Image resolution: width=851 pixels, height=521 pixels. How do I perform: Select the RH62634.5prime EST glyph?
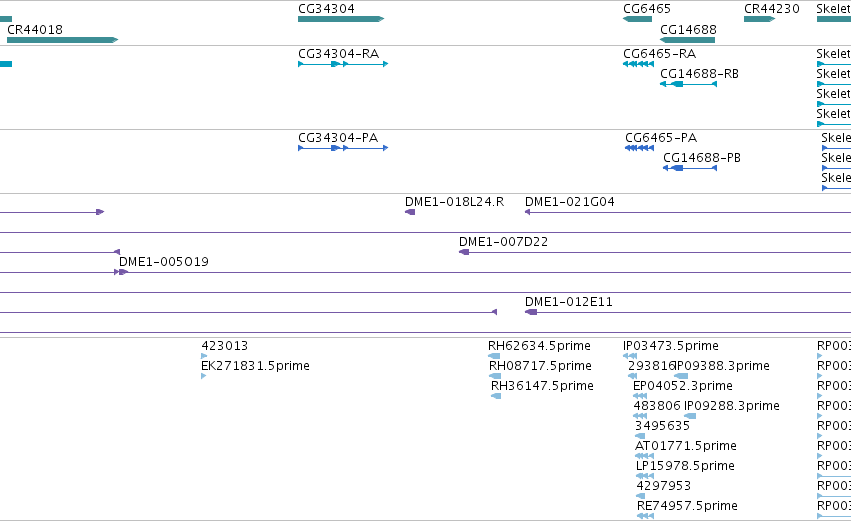click(x=494, y=356)
